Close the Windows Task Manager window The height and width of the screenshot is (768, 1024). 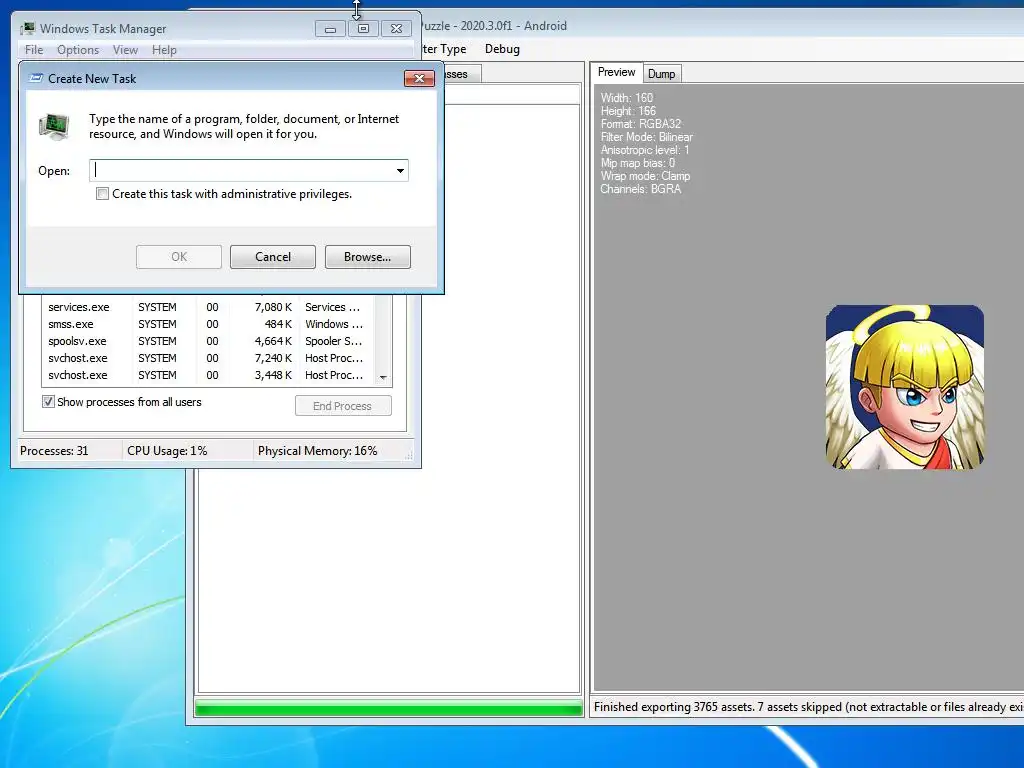click(396, 29)
